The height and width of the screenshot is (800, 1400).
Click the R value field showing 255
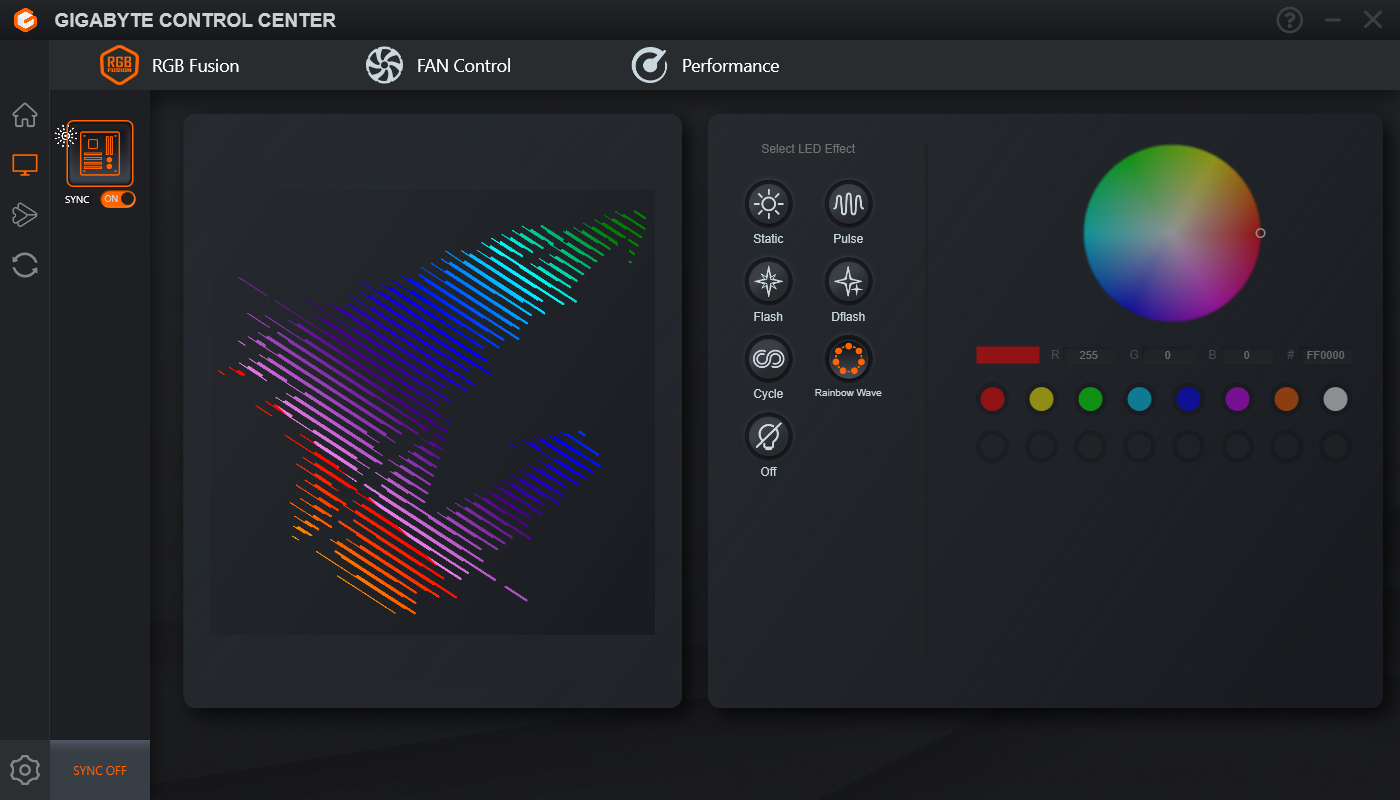pos(1089,355)
